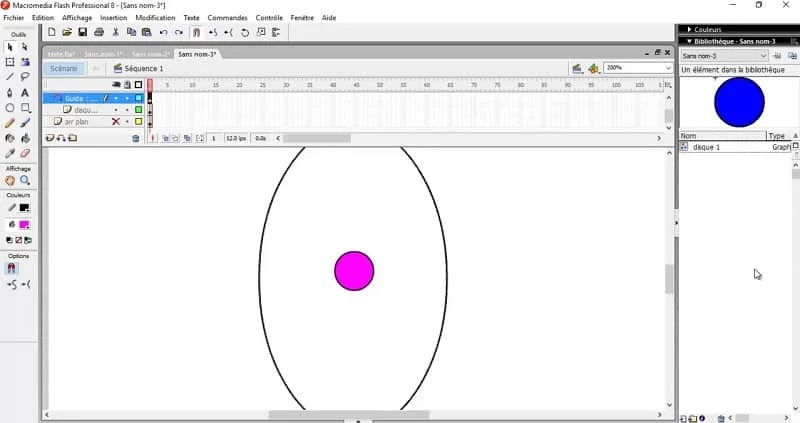Screen dimensions: 800x423
Task: Select 'disque 1' in the library list
Action: pos(706,147)
